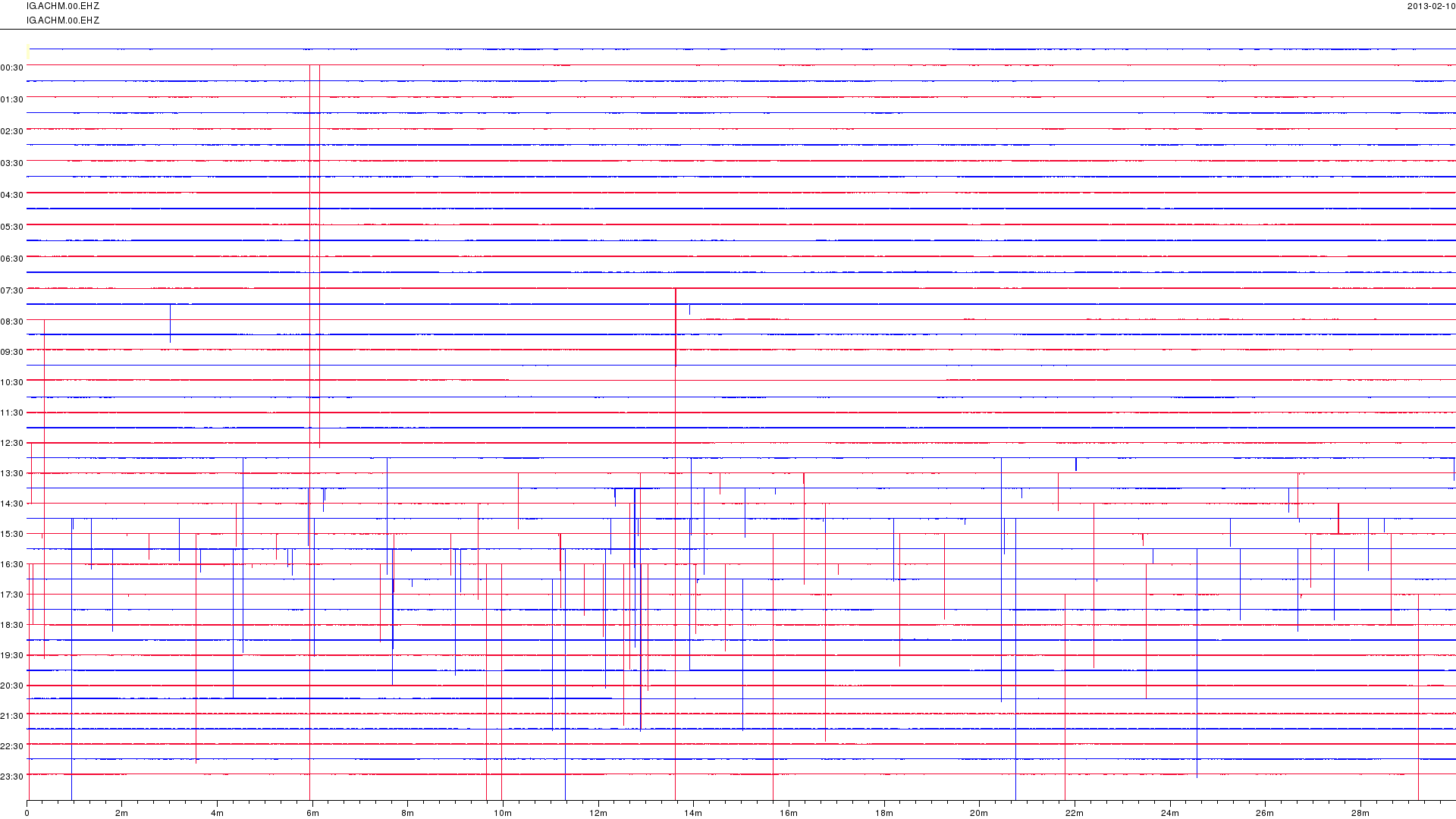
Task: Click the 4m axis tick label
Action: (x=218, y=813)
